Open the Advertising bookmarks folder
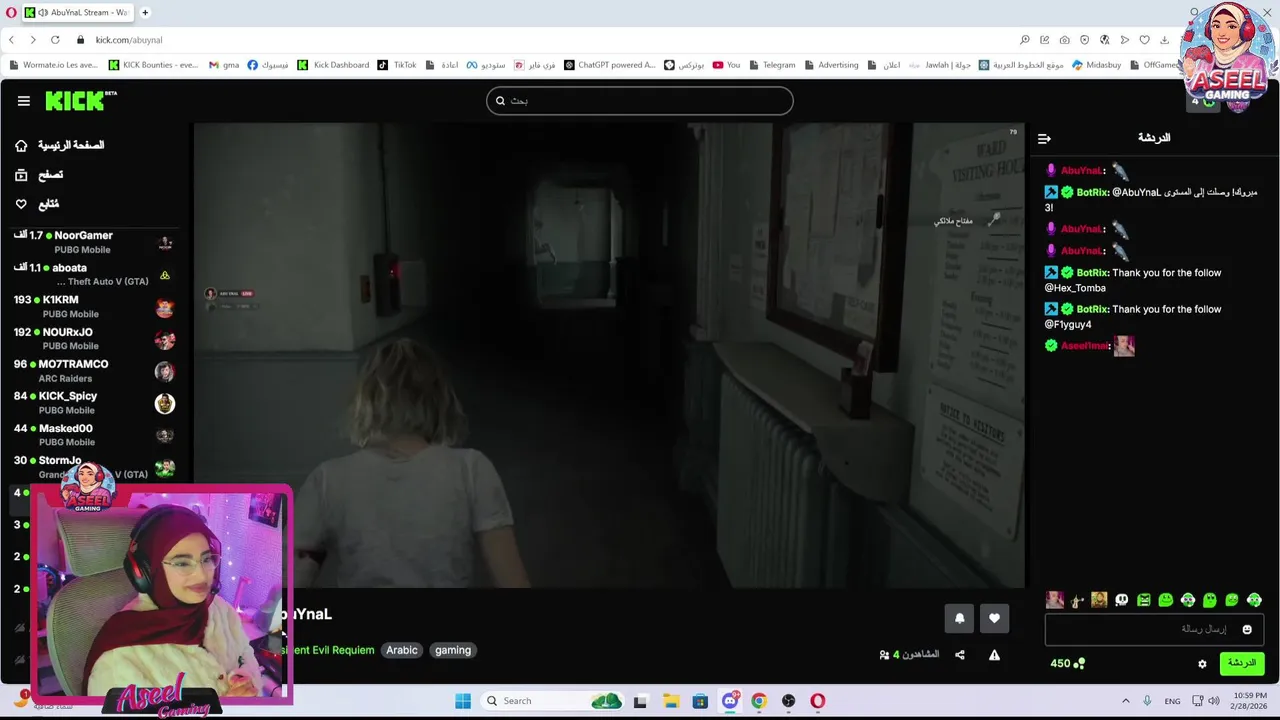Screen dimensions: 1280x720 [x=831, y=65]
